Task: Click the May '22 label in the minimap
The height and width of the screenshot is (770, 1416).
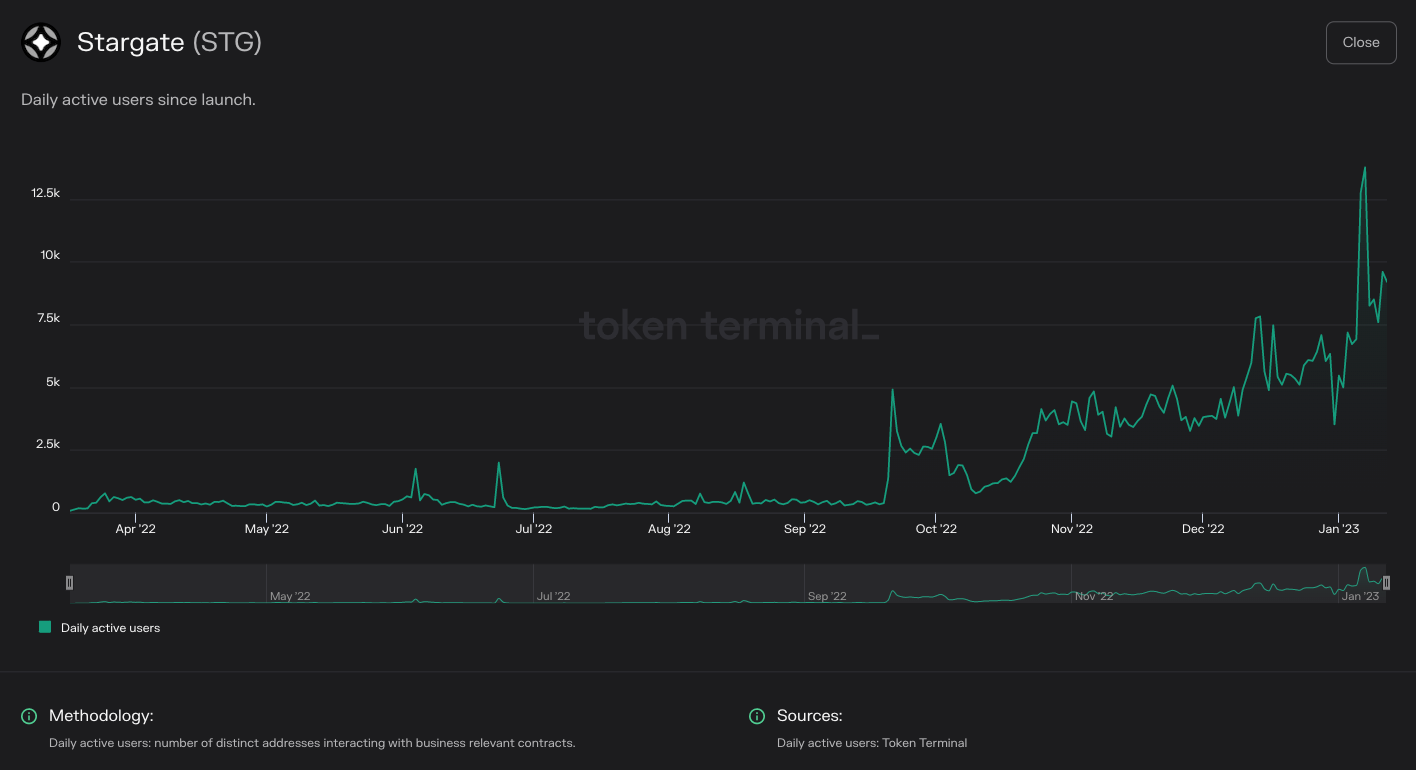Action: 289,595
